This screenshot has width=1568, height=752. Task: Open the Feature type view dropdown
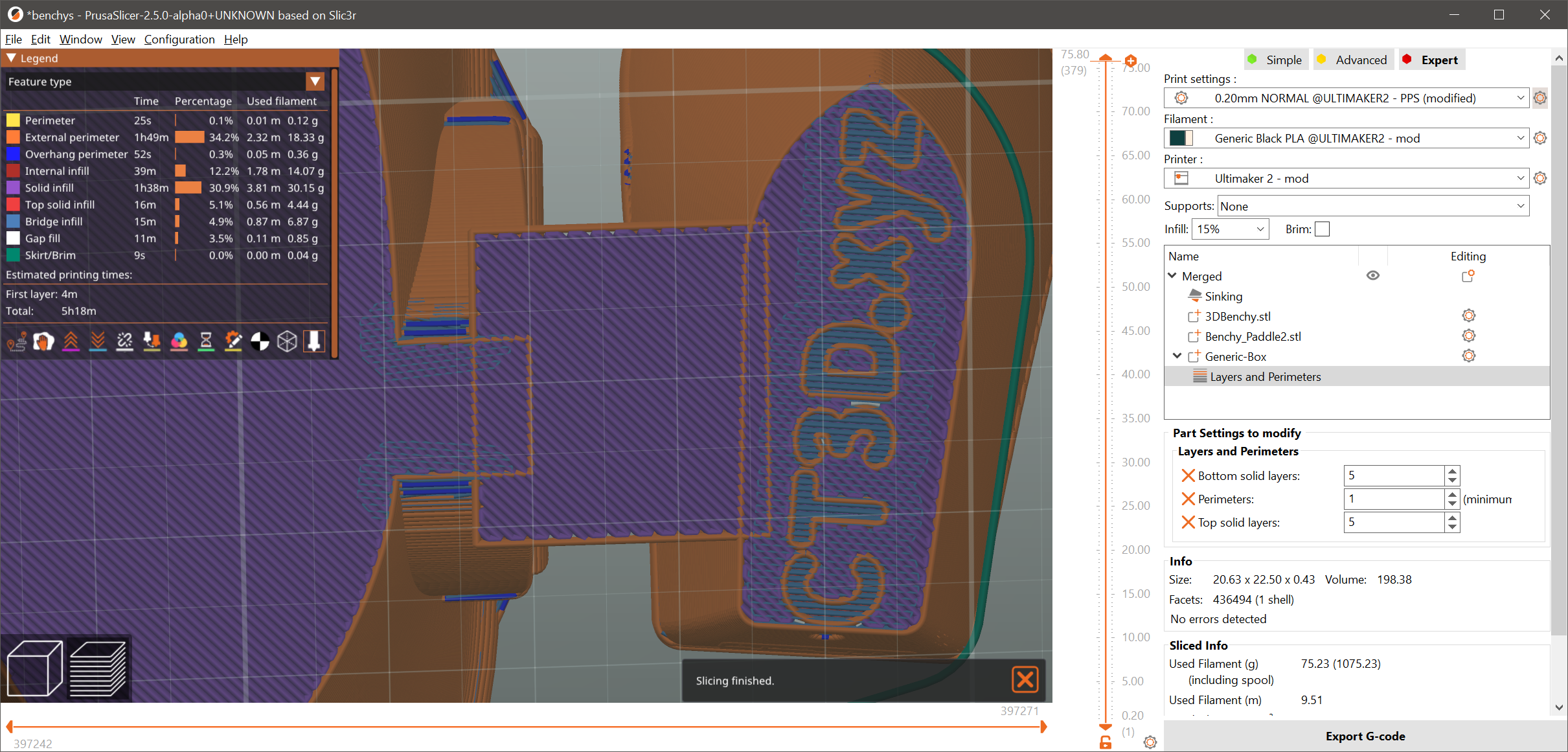[x=315, y=82]
